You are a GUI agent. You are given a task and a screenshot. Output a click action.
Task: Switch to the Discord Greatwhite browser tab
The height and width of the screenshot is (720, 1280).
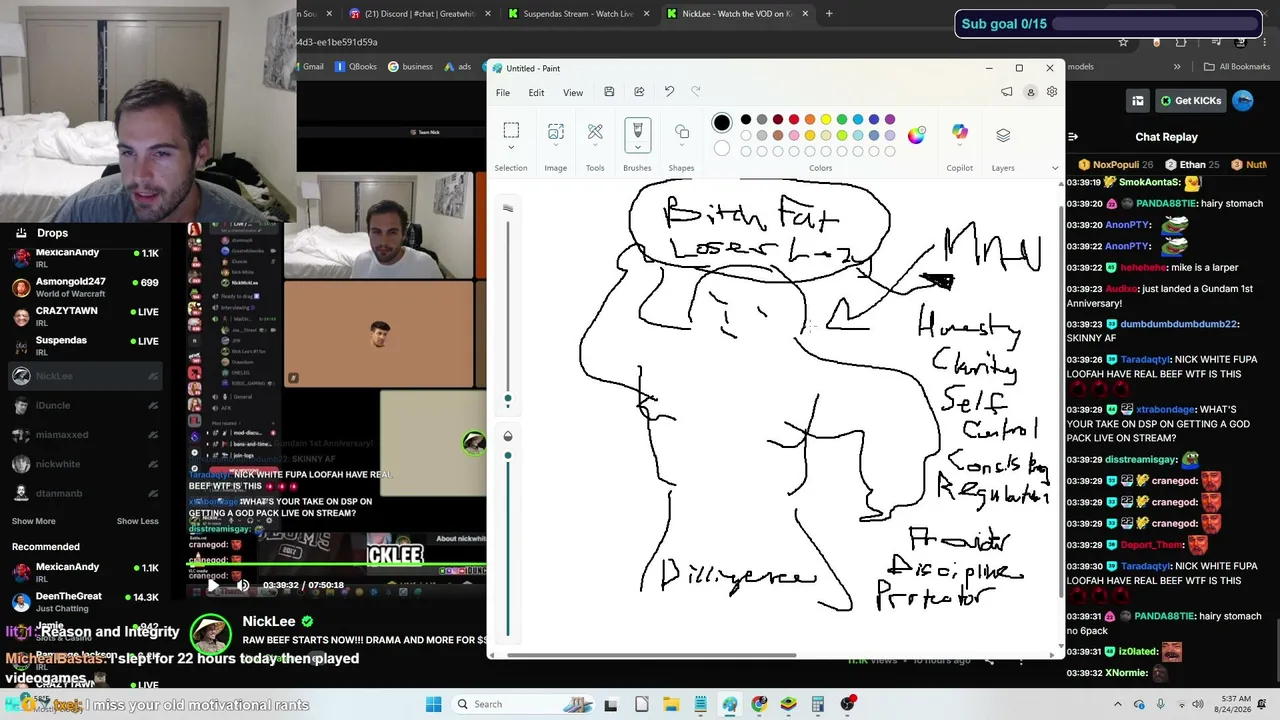click(x=420, y=14)
